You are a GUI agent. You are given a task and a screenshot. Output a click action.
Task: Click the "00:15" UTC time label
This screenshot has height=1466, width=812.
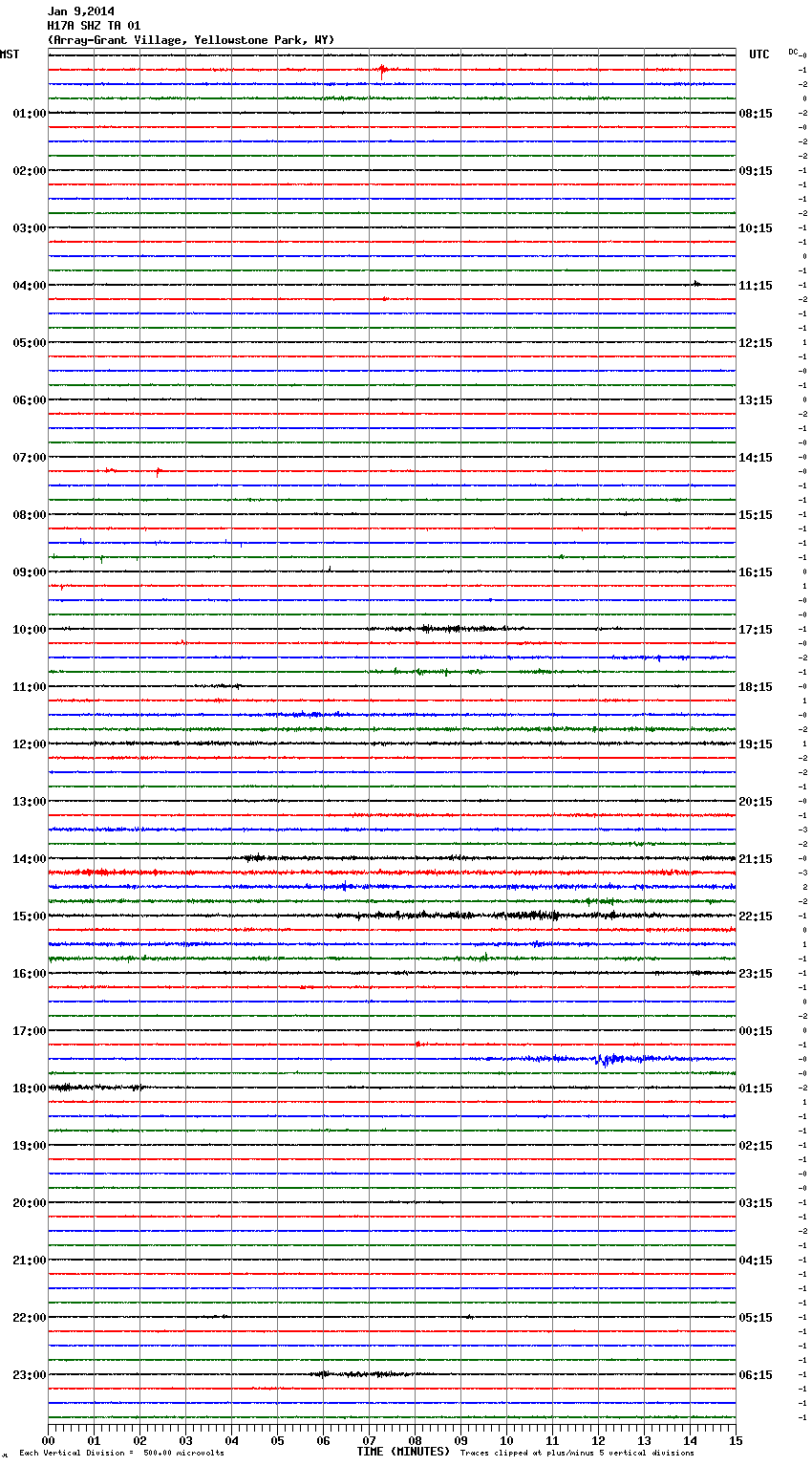(756, 1031)
